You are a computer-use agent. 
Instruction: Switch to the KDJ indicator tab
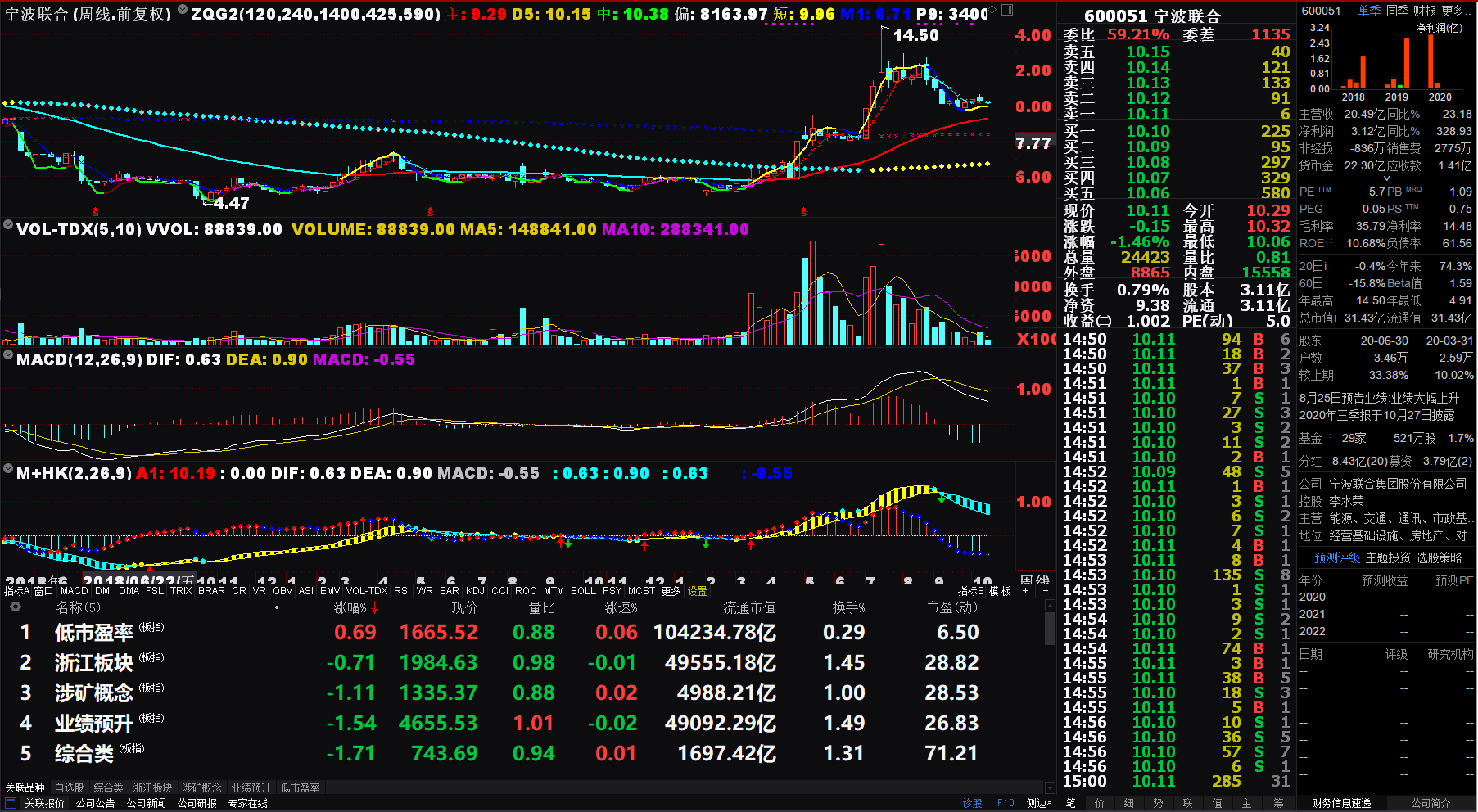(475, 590)
